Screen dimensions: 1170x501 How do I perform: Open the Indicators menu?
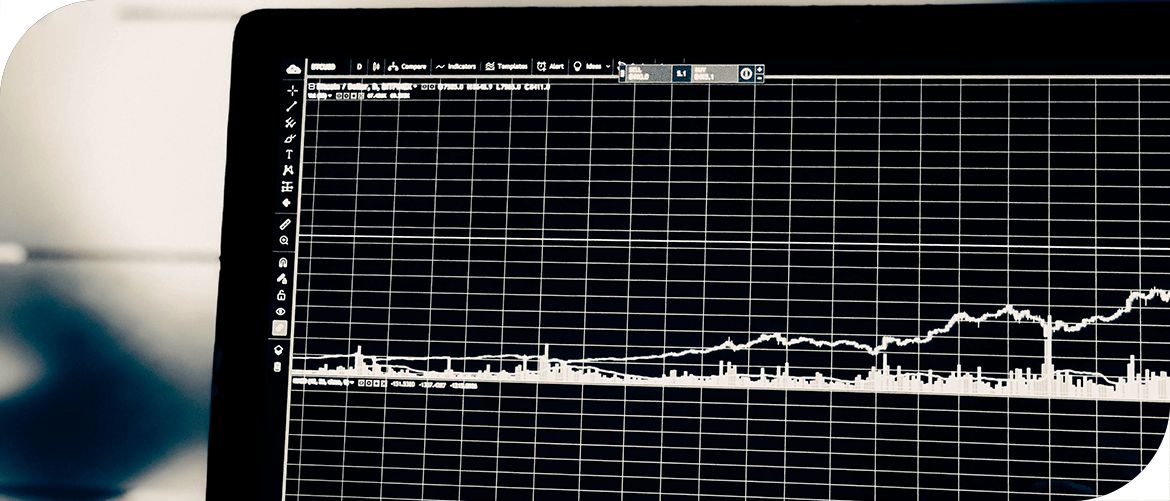(456, 66)
